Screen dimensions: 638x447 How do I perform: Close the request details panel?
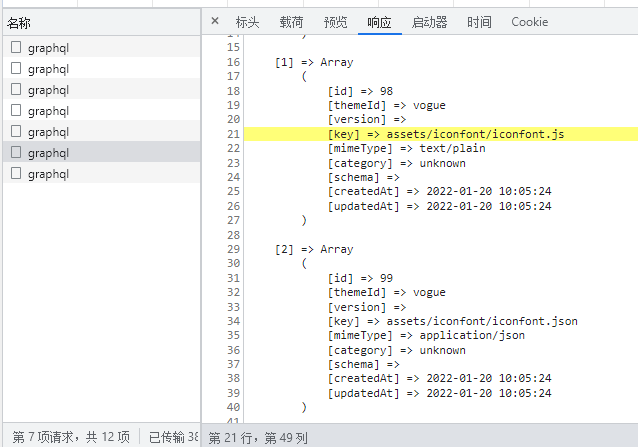point(215,21)
